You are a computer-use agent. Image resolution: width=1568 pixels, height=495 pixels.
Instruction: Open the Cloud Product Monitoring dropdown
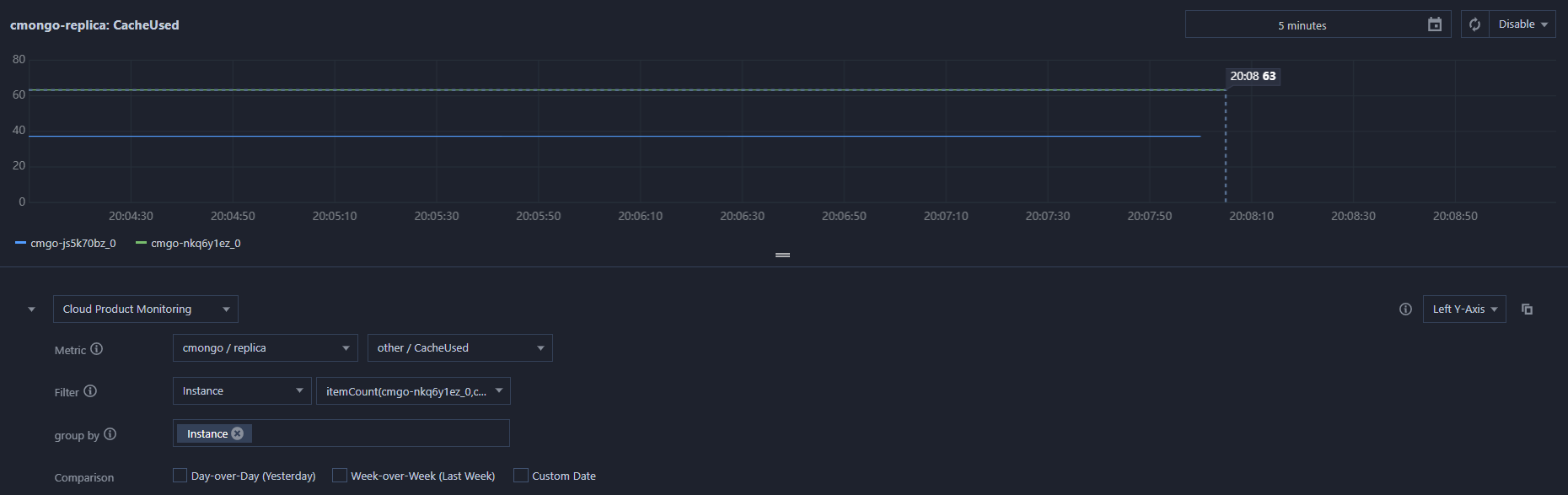tap(146, 309)
